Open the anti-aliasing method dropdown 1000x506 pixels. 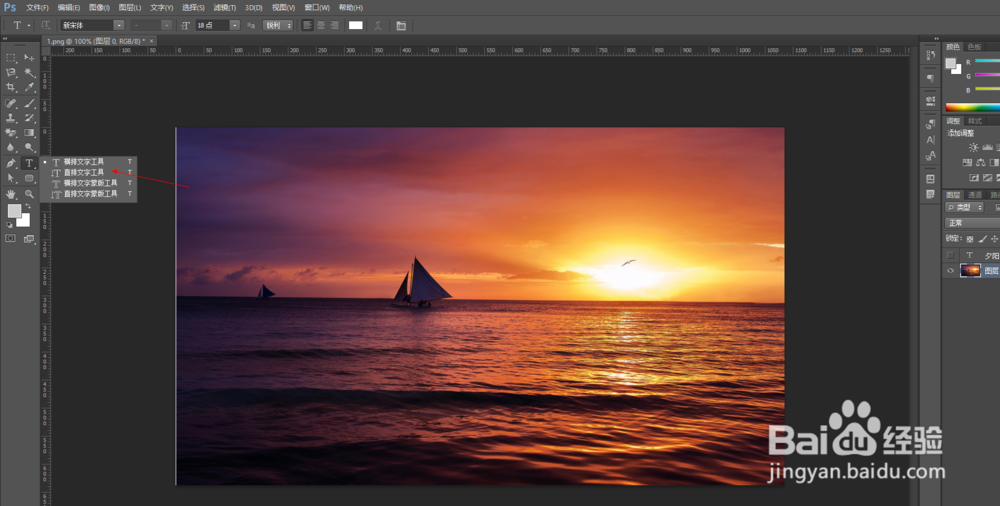[279, 26]
